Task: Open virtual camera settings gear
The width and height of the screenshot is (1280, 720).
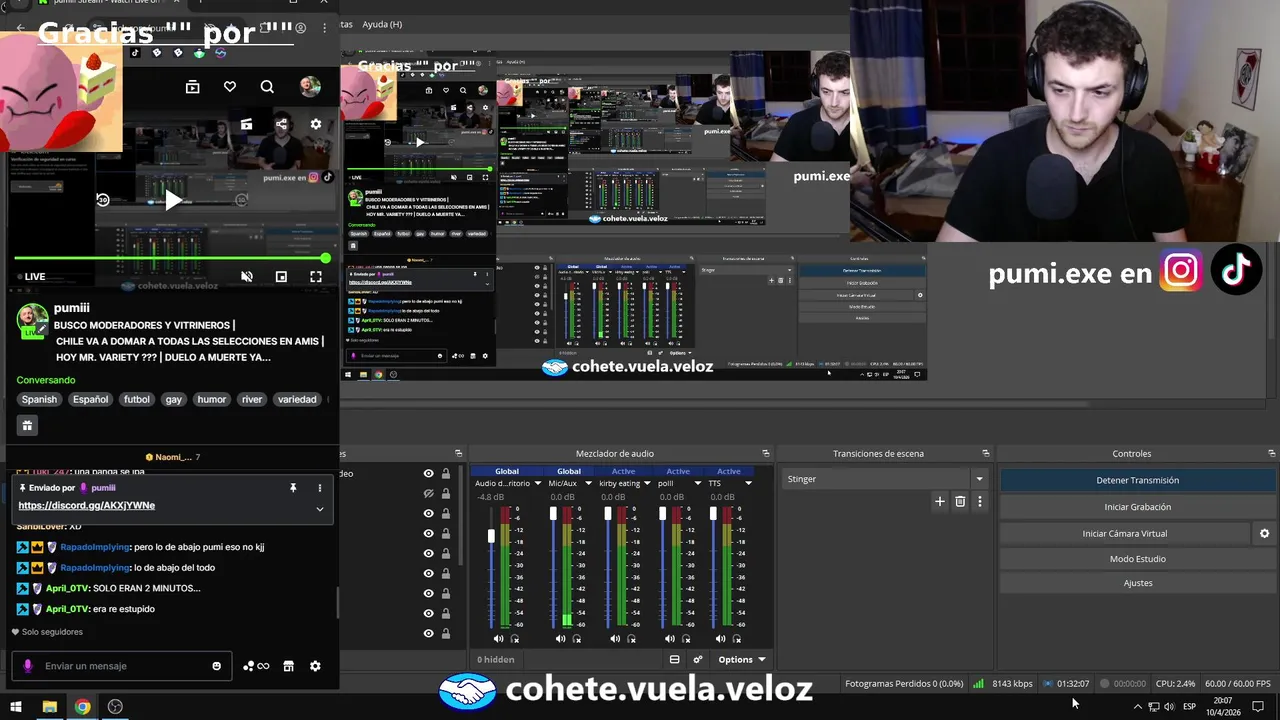Action: pyautogui.click(x=1264, y=534)
